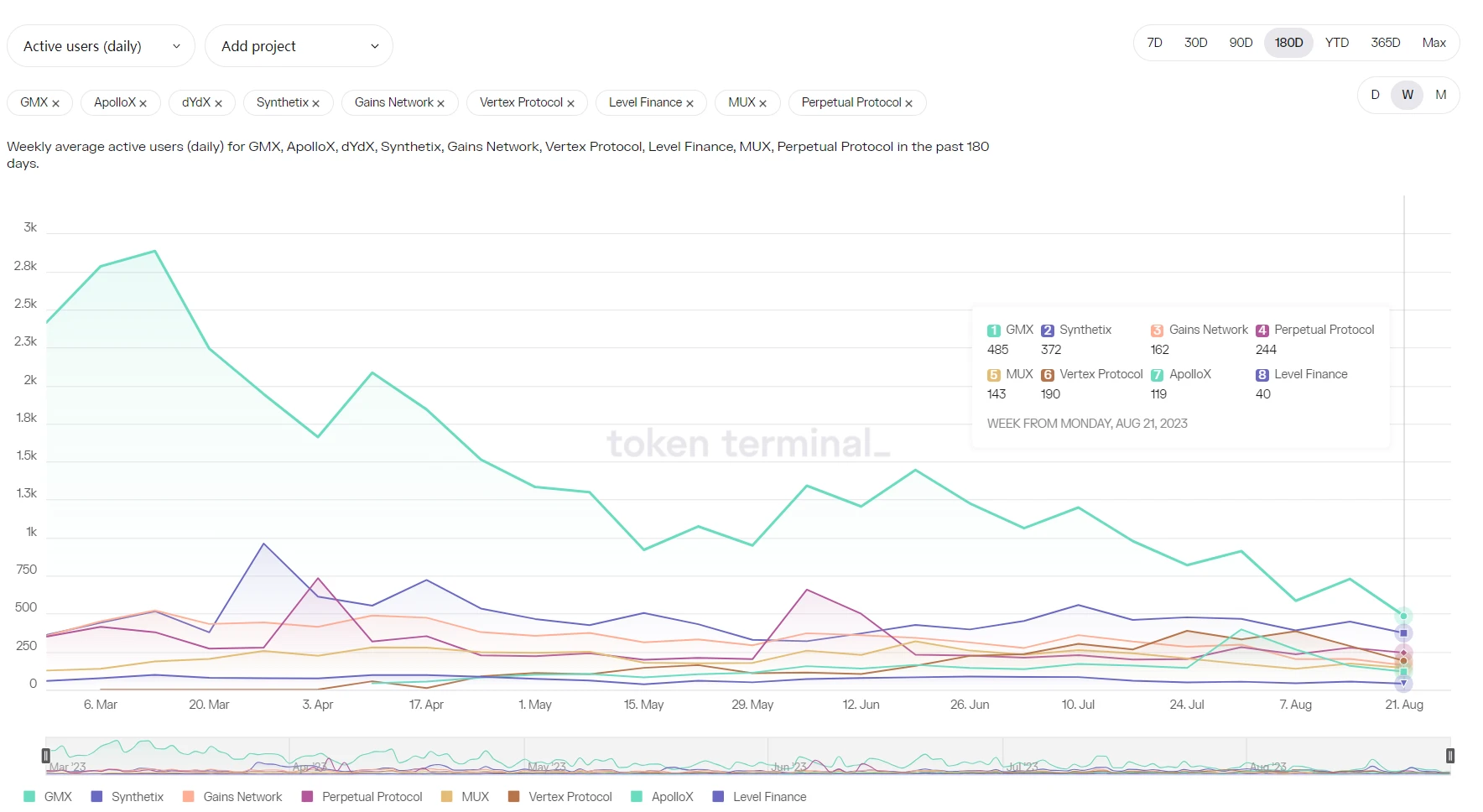Switch granularity to daily (D)
This screenshot has height=812, width=1483.
pos(1375,95)
